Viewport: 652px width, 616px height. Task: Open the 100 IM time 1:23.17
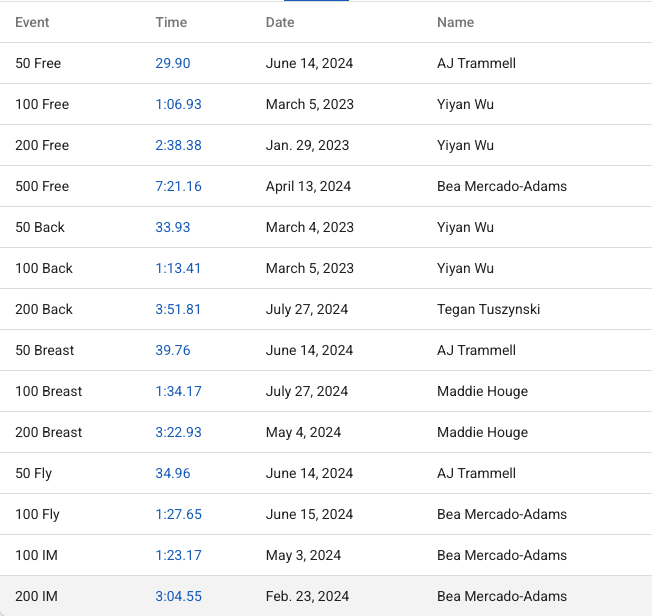click(178, 555)
